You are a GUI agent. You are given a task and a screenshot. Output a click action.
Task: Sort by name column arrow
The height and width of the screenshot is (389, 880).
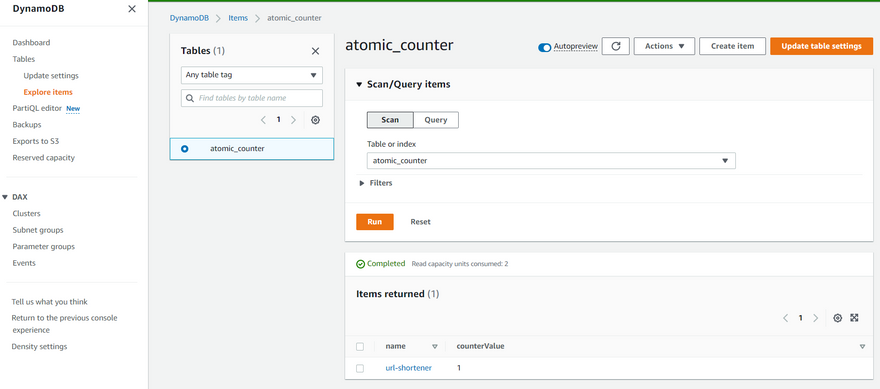tap(434, 346)
